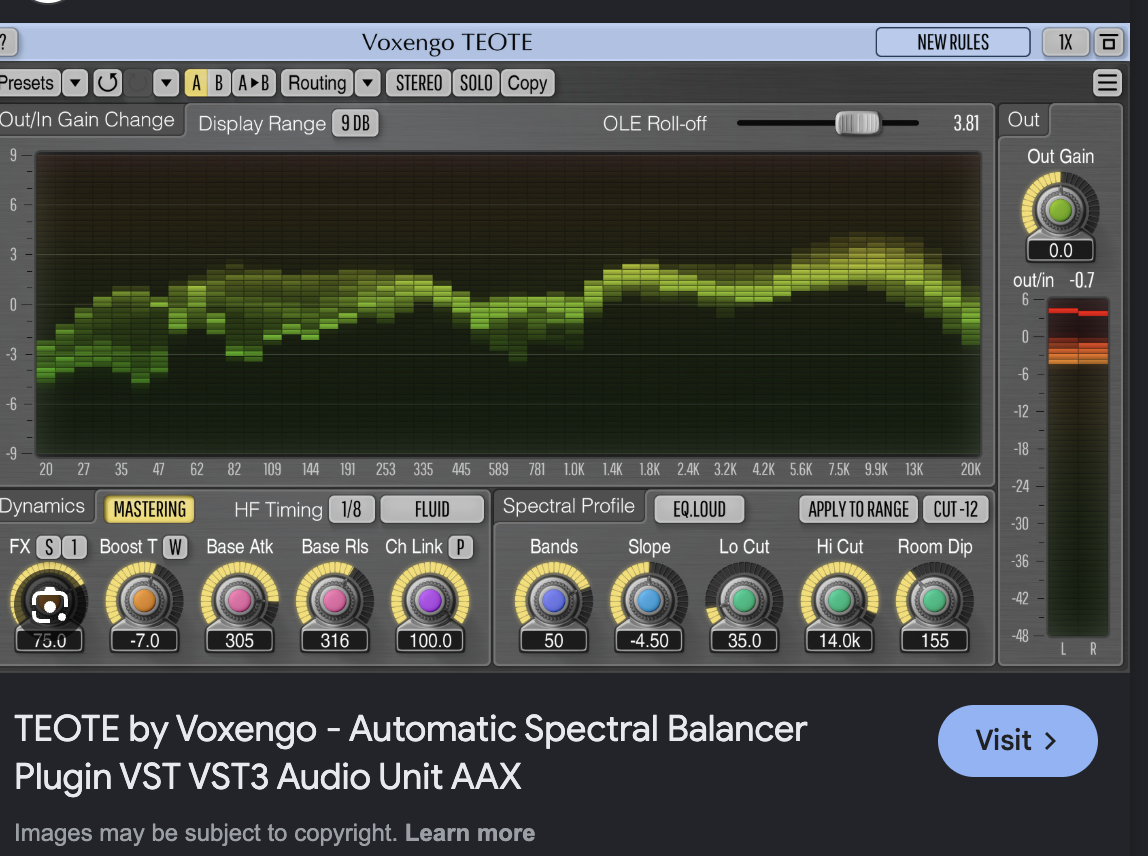Viewport: 1148px width, 856px height.
Task: Click the Slope light-blue knob
Action: point(649,600)
